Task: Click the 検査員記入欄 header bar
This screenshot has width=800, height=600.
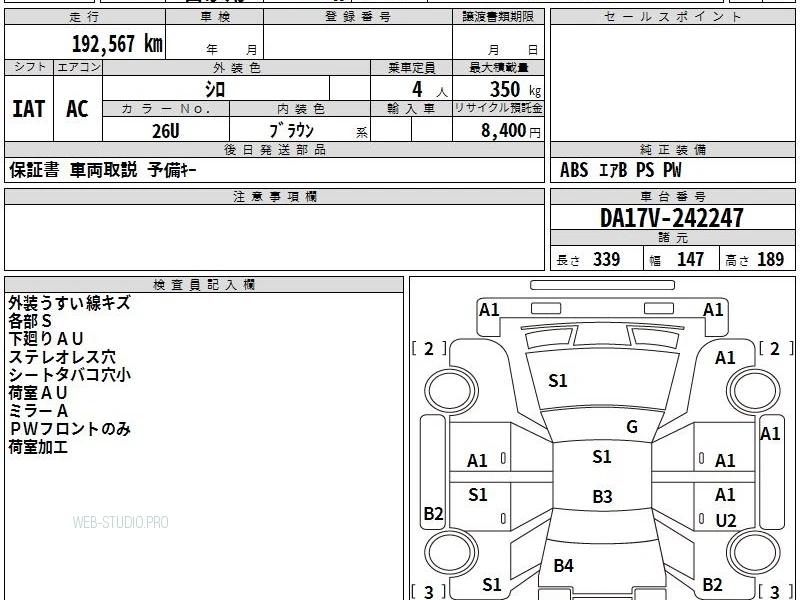Action: [x=204, y=285]
